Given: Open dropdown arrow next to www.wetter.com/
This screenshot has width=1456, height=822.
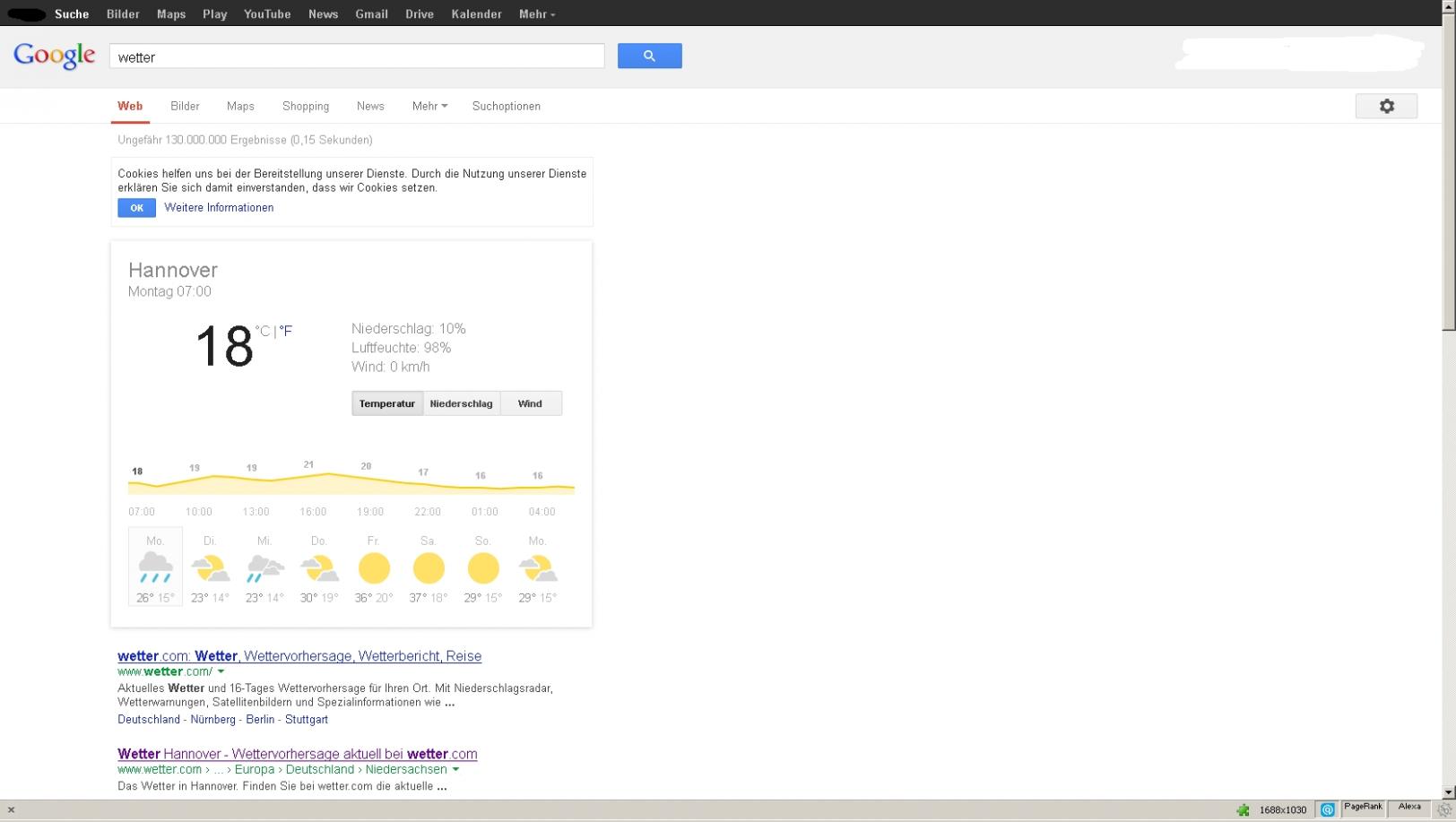Looking at the screenshot, I should [221, 671].
